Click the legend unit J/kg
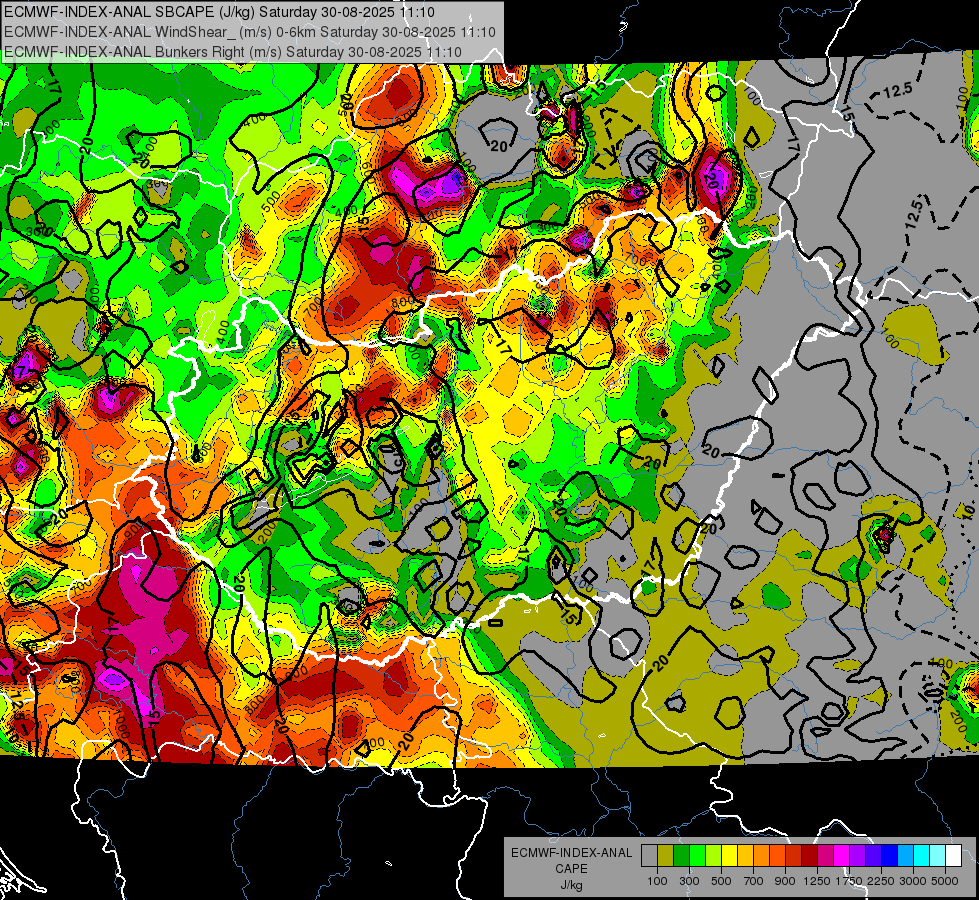The height and width of the screenshot is (900, 979). tap(571, 885)
